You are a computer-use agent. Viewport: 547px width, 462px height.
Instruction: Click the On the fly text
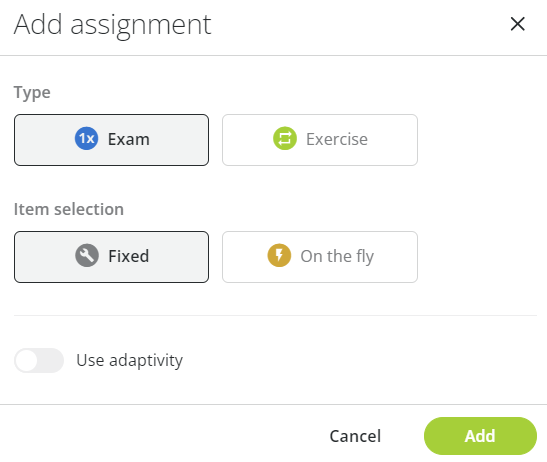[337, 257]
